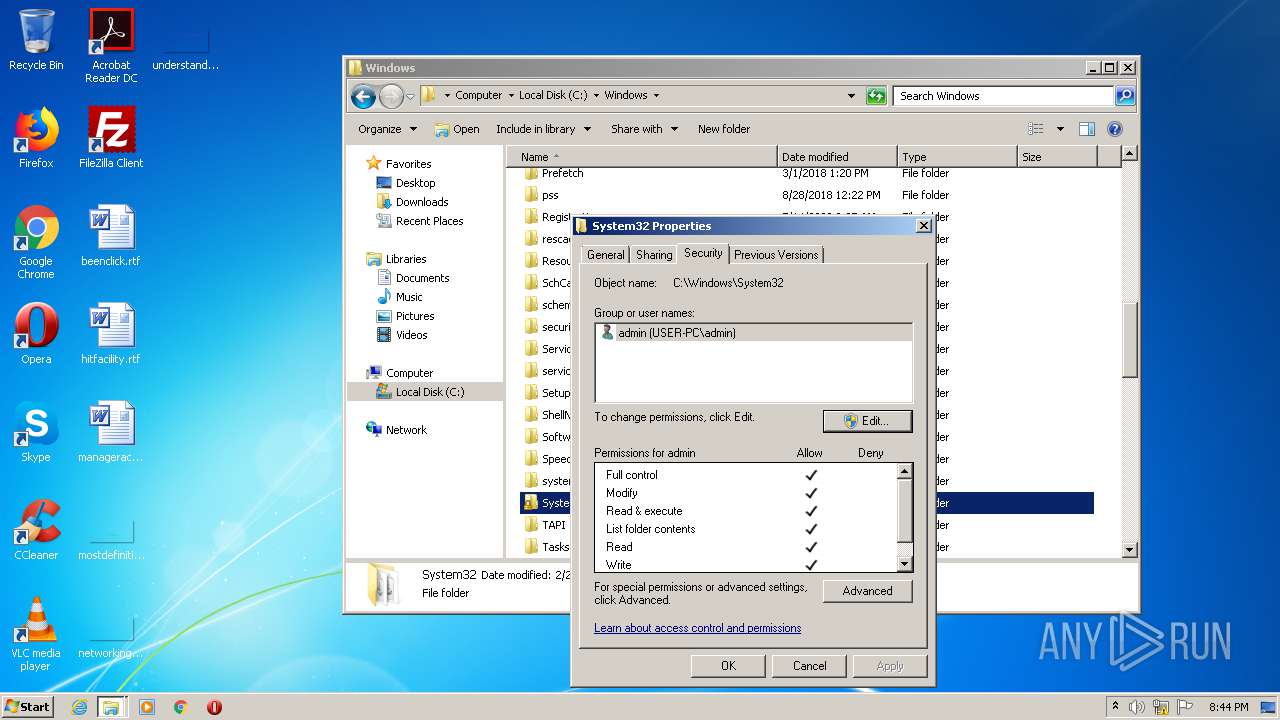Open view options dropdown arrow
This screenshot has height=720, width=1280.
pyautogui.click(x=1060, y=129)
